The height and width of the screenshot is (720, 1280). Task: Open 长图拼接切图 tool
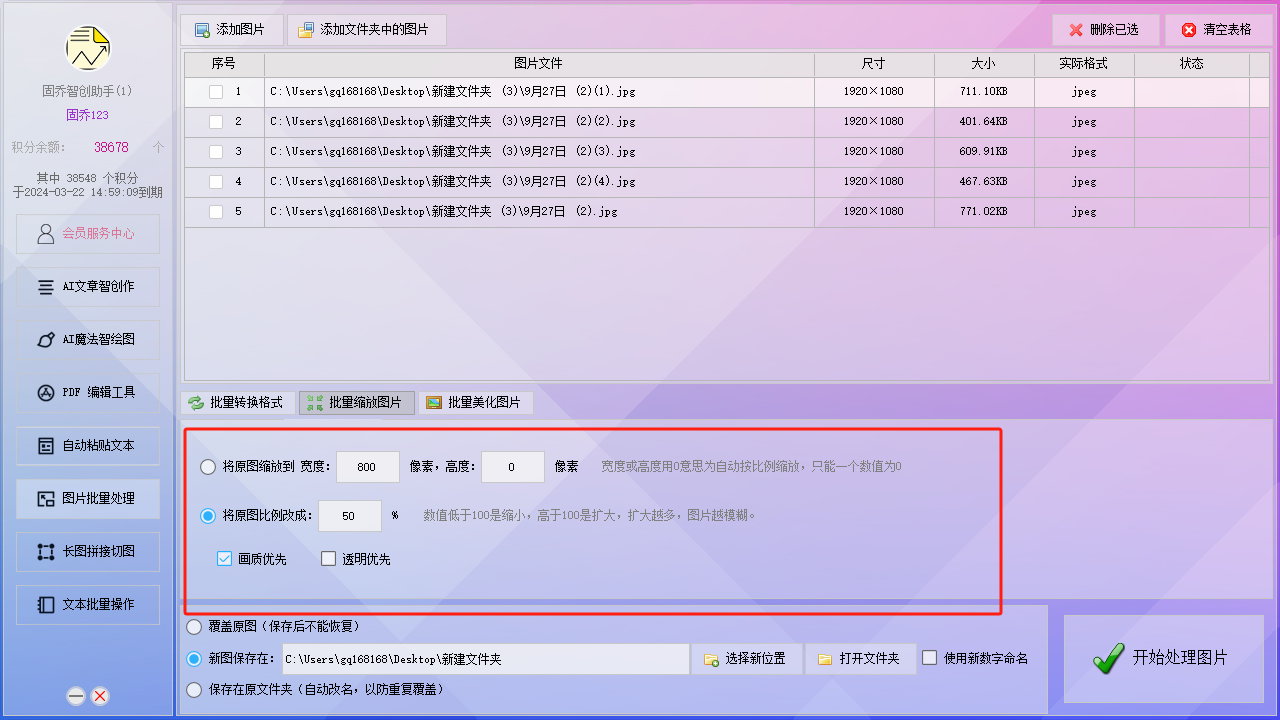point(88,551)
